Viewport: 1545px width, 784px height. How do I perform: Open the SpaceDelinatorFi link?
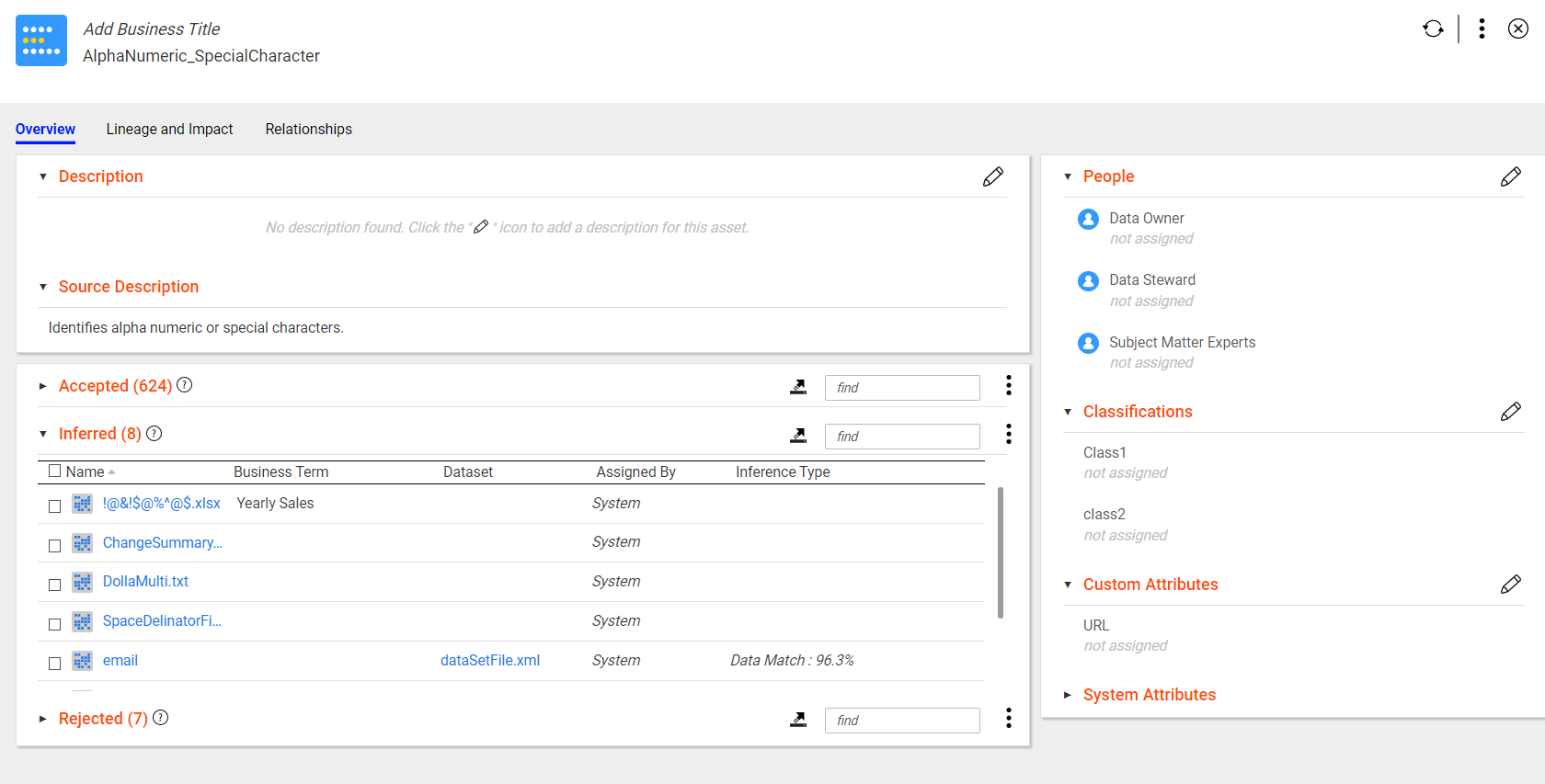162,621
